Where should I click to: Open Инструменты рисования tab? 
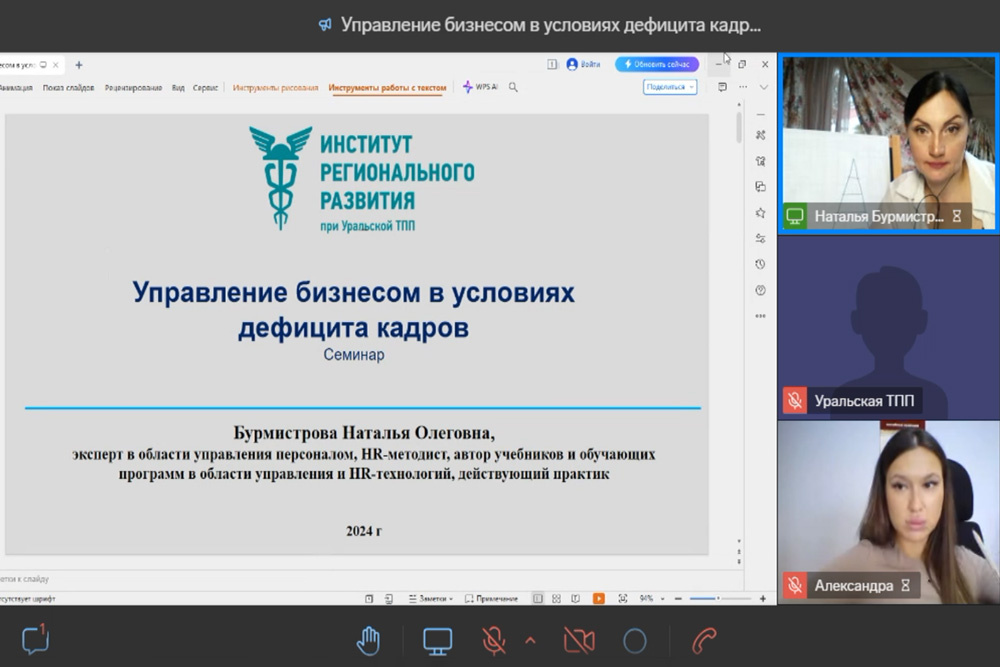276,88
